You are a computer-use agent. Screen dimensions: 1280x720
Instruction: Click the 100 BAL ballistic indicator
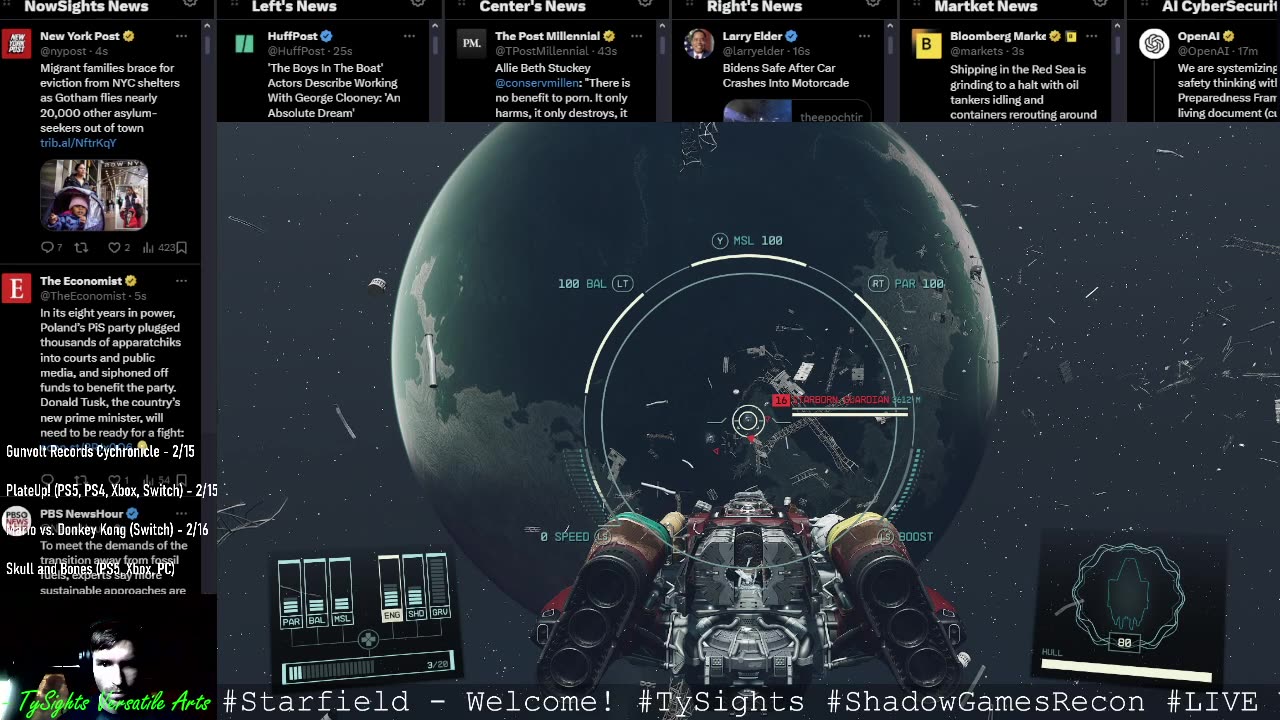click(595, 284)
